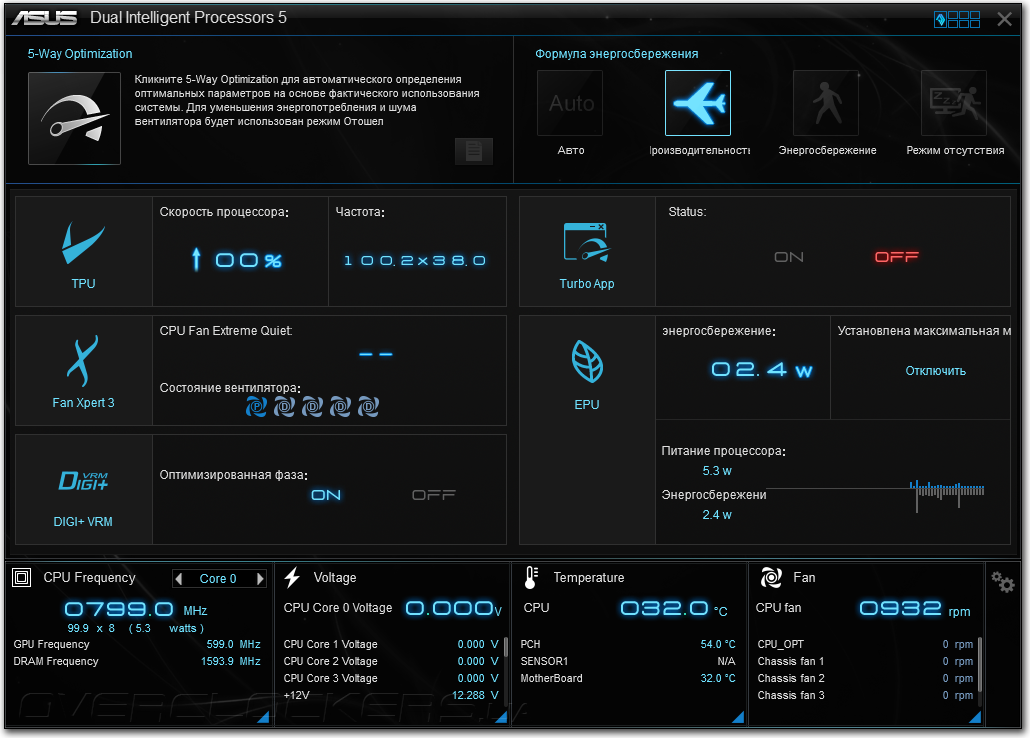Image resolution: width=1030 pixels, height=738 pixels.
Task: Click the GPU Frequency row
Action: click(x=137, y=644)
